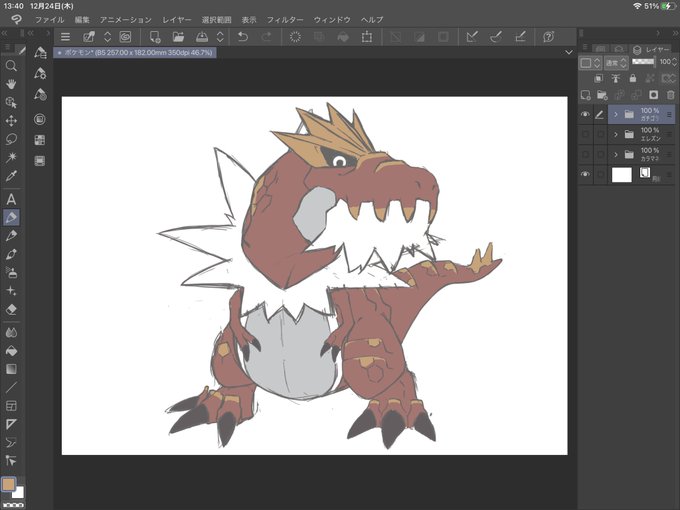This screenshot has height=510, width=680.
Task: Expand the カラマネ layer folder
Action: 615,155
